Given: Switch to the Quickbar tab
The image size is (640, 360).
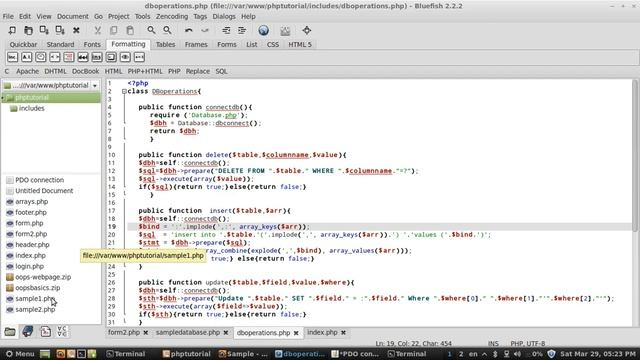Looking at the screenshot, I should click(x=23, y=44).
